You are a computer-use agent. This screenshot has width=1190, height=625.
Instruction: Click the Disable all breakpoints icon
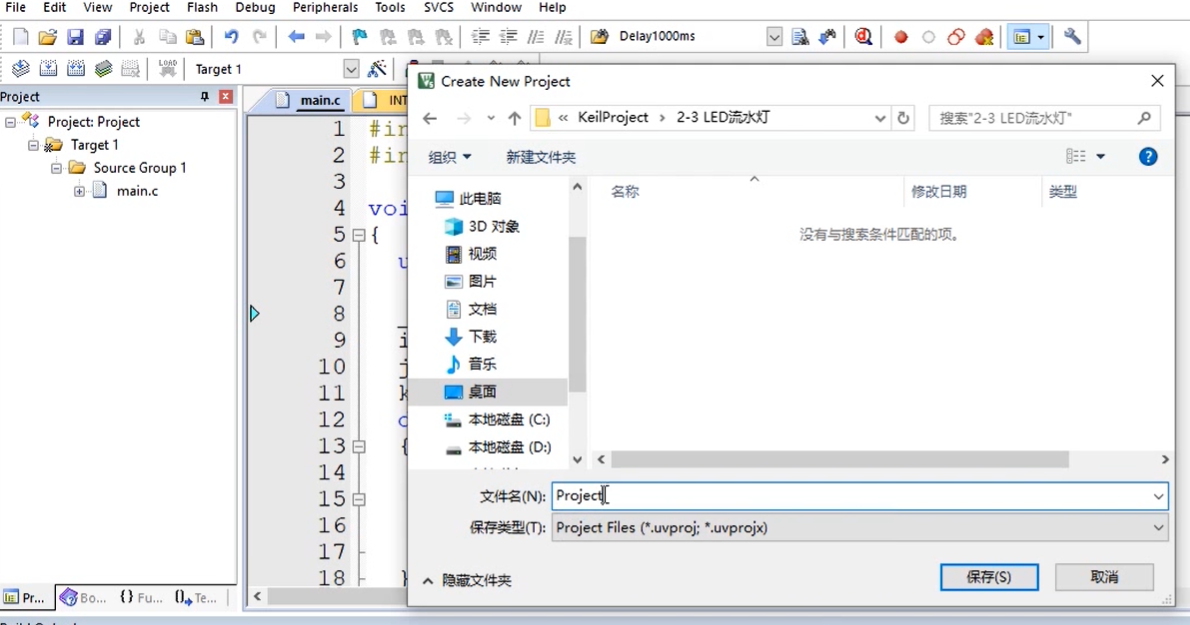coord(956,36)
